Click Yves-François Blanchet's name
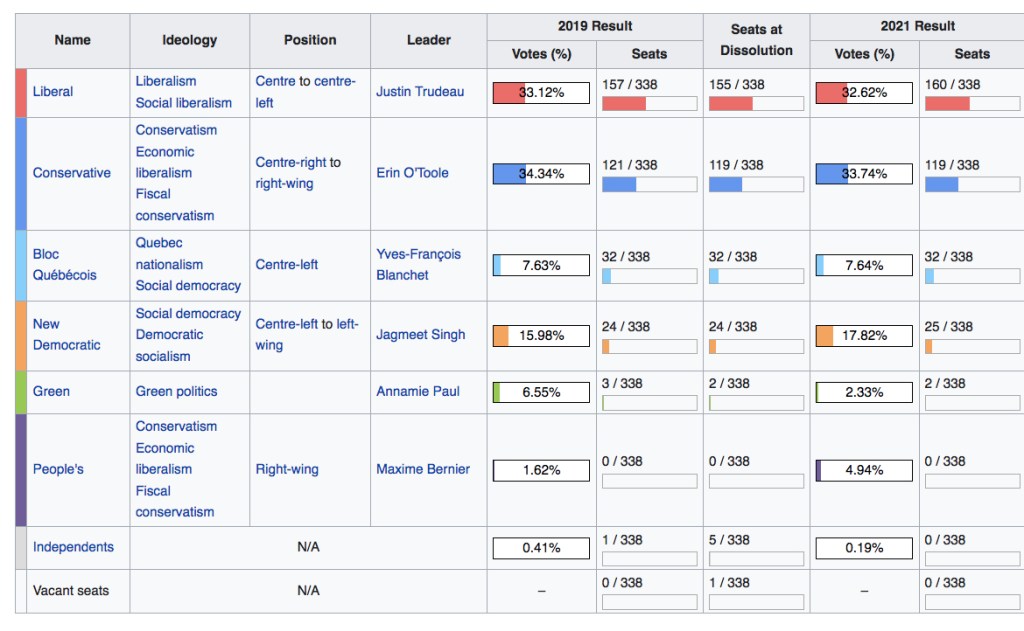The width and height of the screenshot is (1024, 631). tap(418, 265)
